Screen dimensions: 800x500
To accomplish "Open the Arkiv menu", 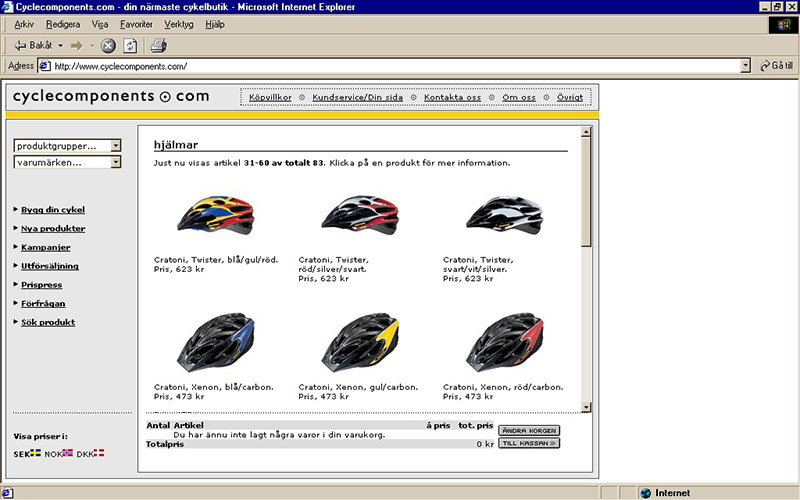I will pyautogui.click(x=24, y=24).
